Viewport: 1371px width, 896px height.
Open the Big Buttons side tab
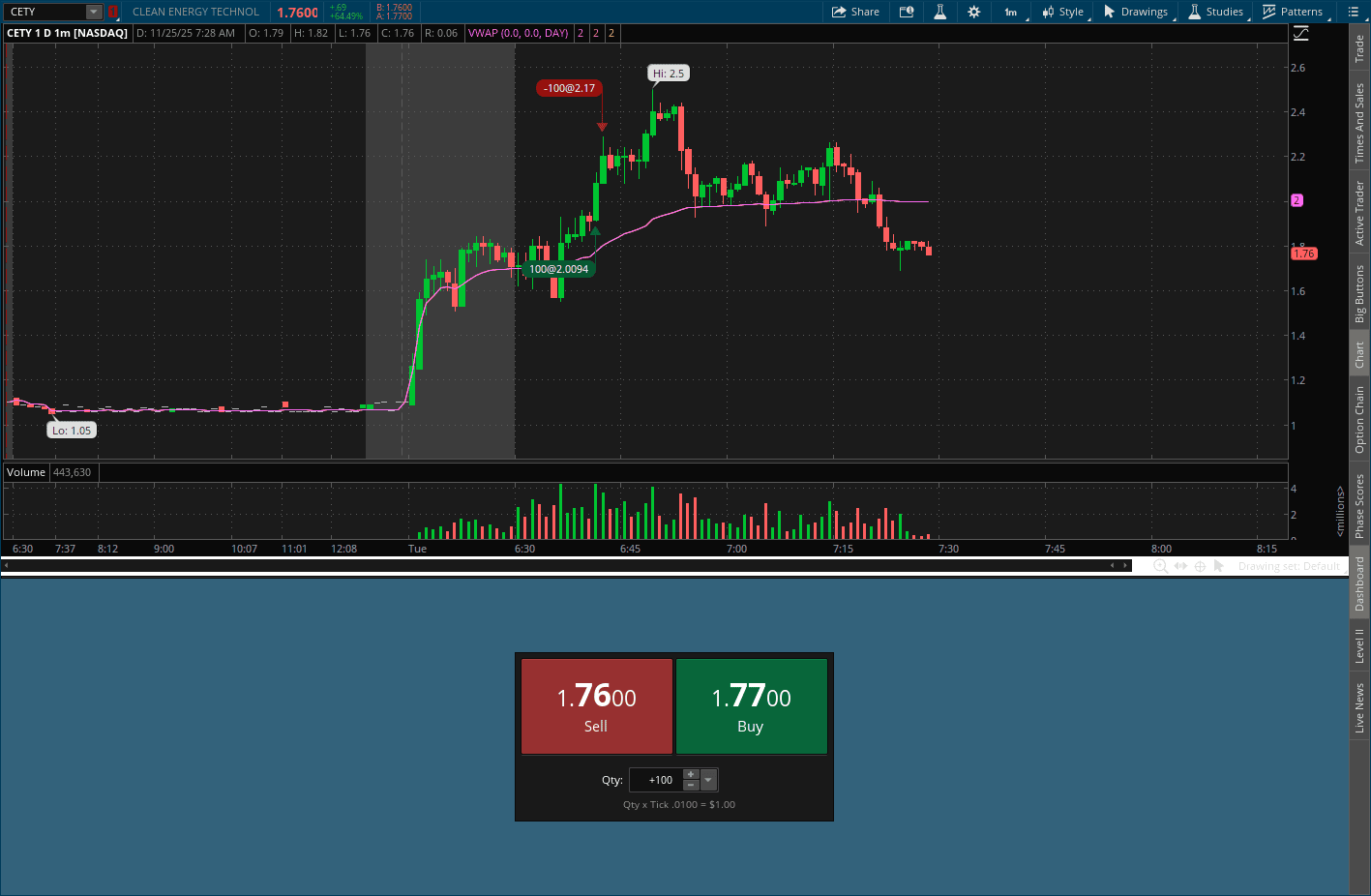pyautogui.click(x=1359, y=293)
